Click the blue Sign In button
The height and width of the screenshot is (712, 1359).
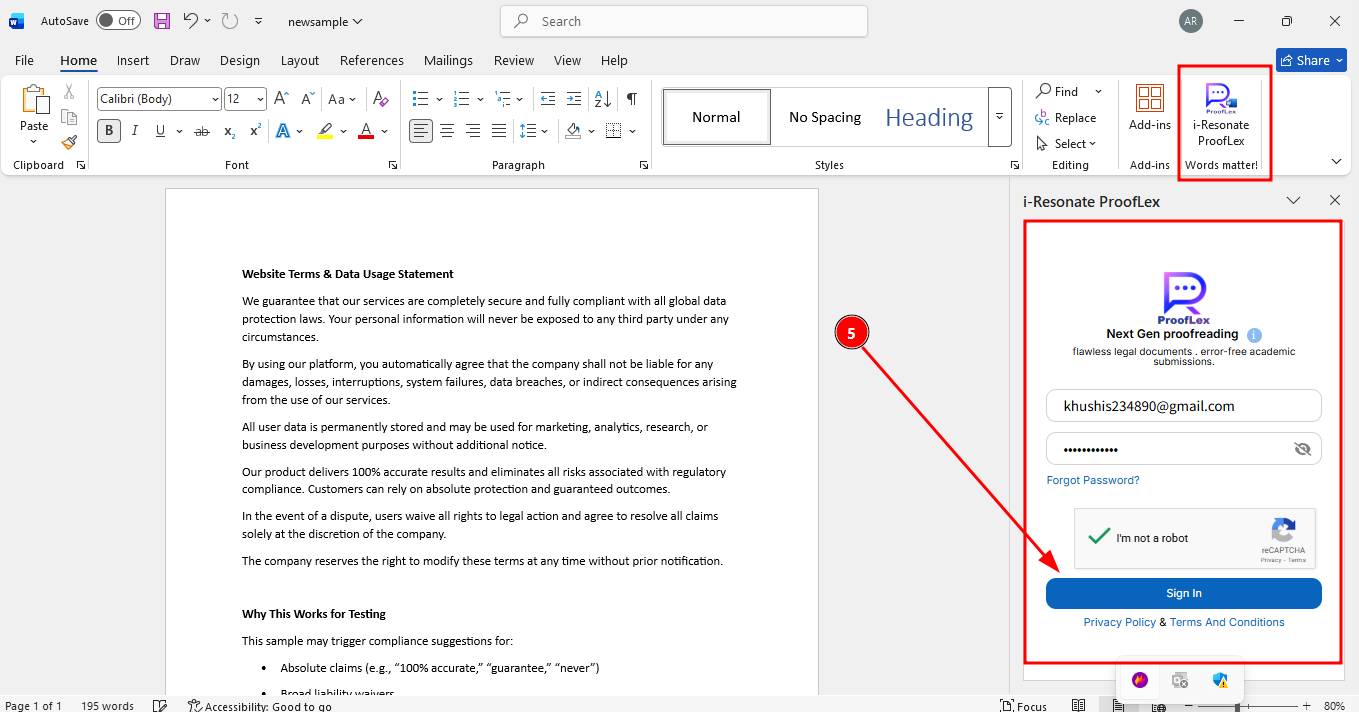[1183, 593]
